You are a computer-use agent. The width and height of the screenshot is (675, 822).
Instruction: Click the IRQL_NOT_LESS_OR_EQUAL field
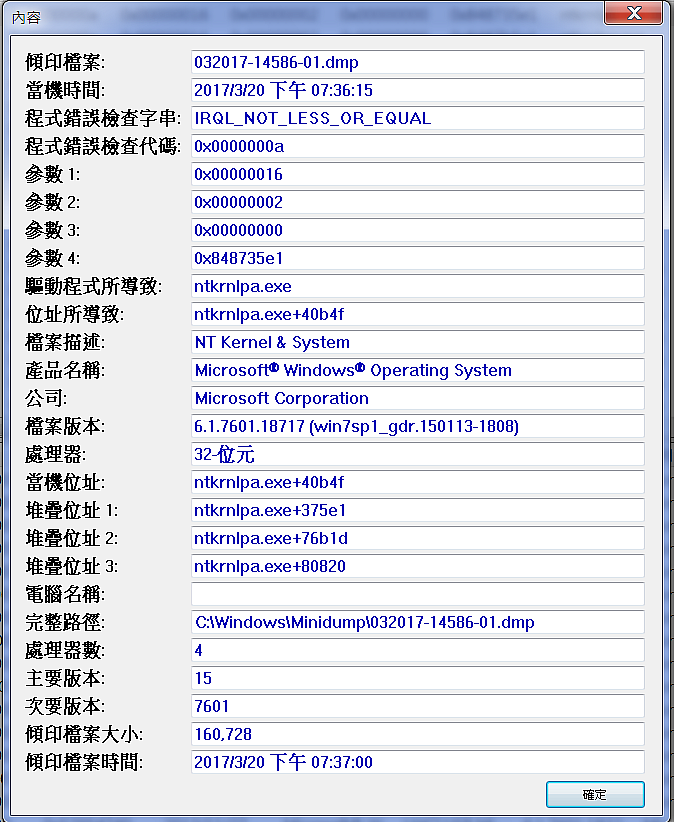click(418, 118)
